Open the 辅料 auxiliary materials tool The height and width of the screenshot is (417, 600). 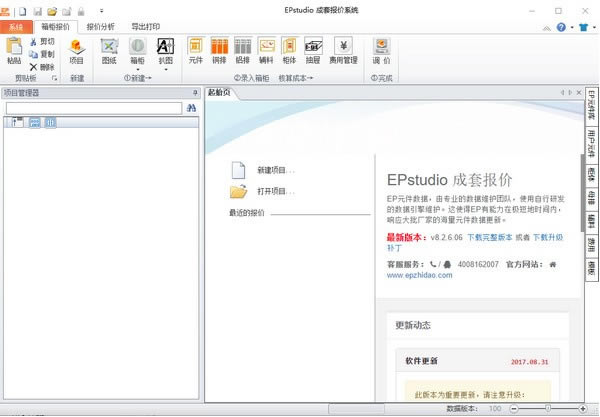pos(266,50)
